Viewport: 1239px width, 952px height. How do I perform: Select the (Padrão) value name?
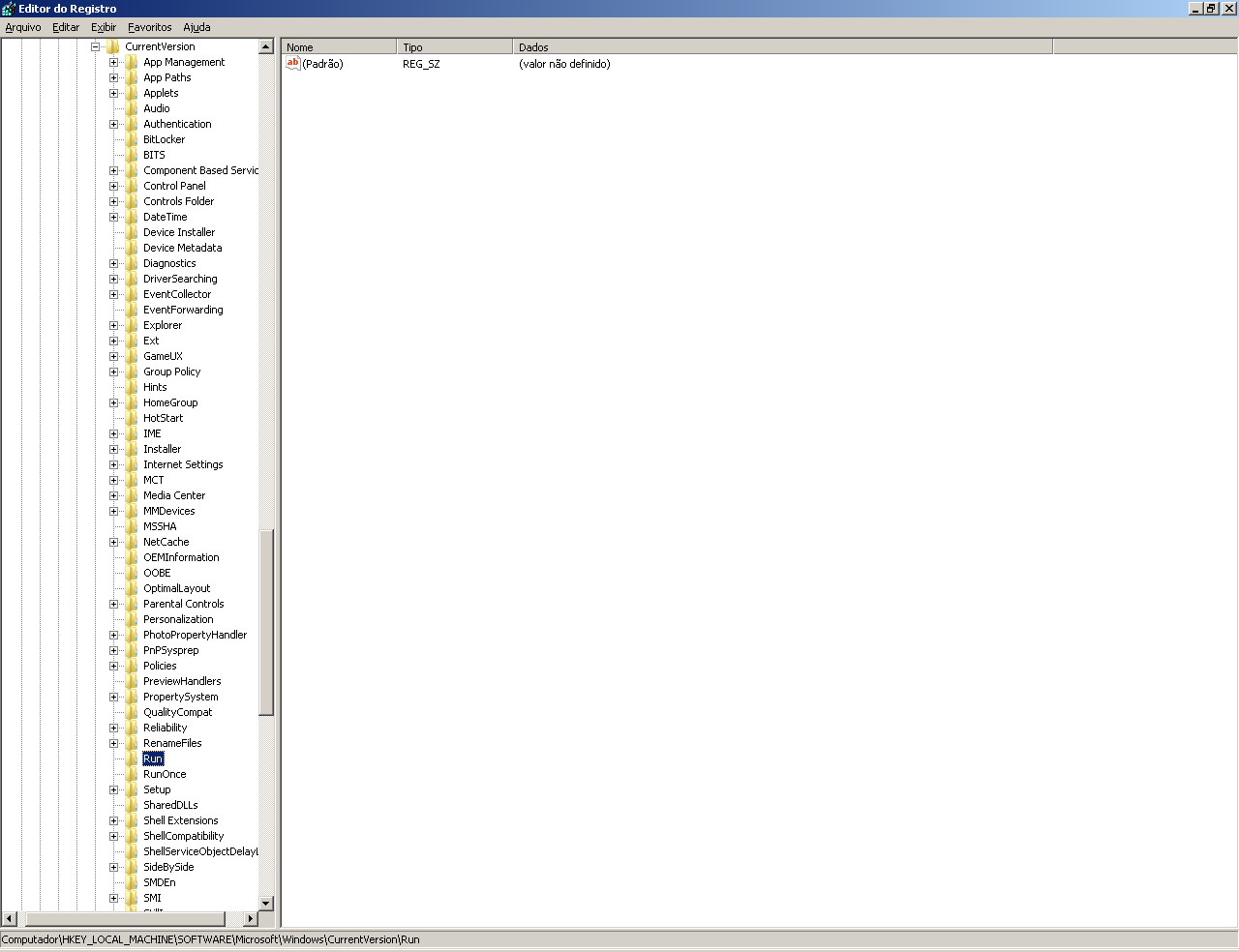point(322,64)
